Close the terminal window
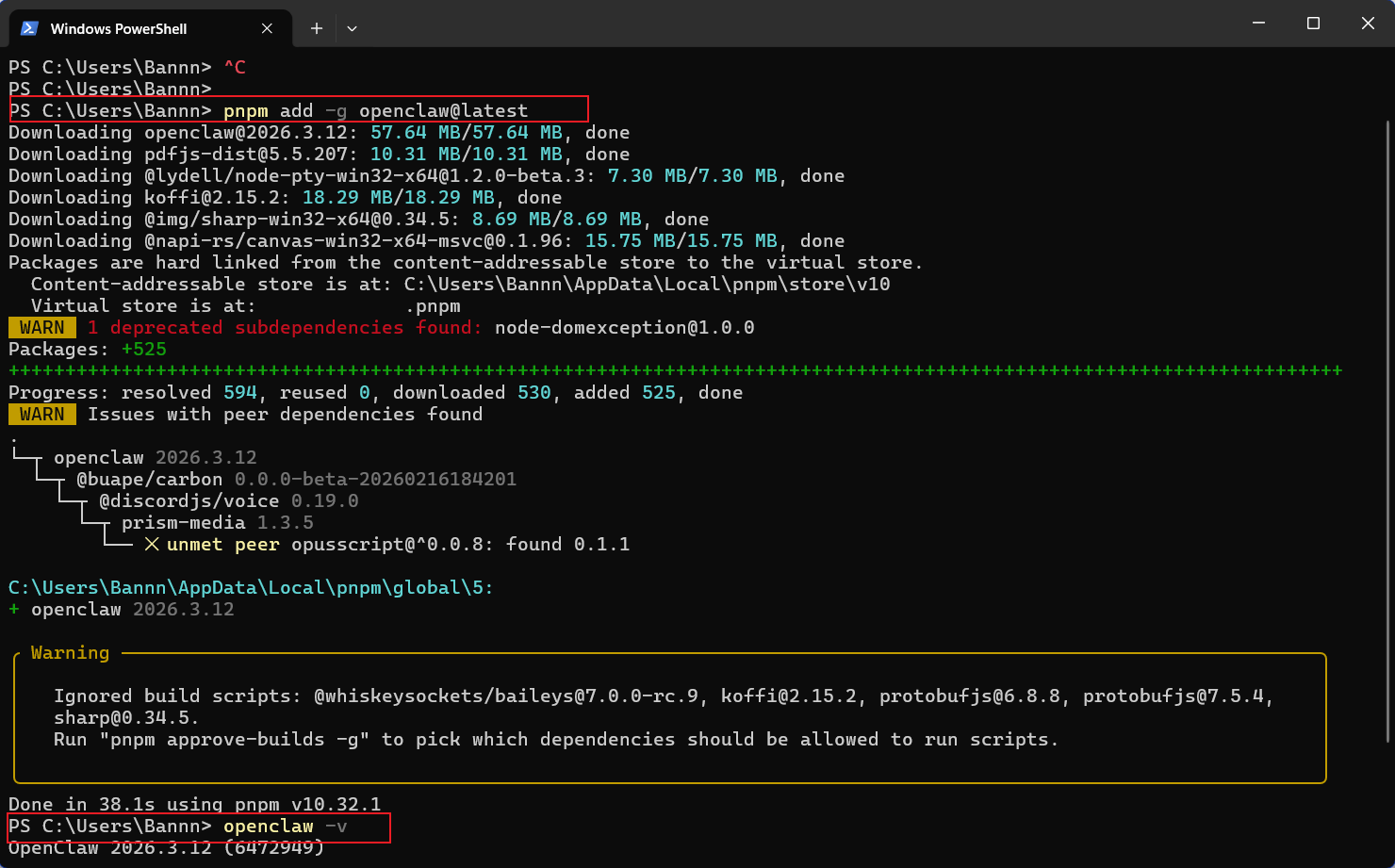Image resolution: width=1395 pixels, height=868 pixels. (x=1368, y=23)
